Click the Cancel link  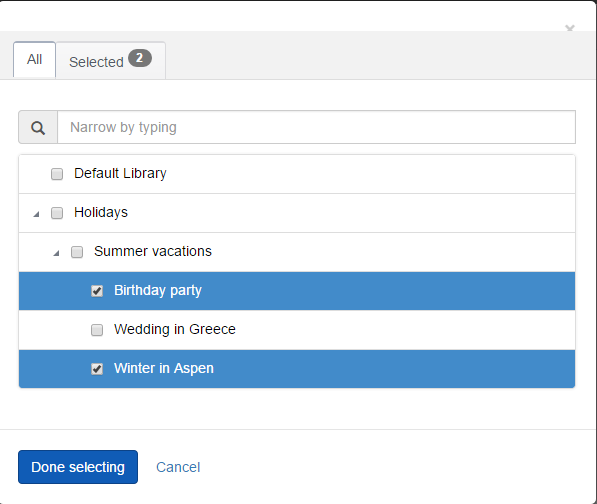point(178,467)
